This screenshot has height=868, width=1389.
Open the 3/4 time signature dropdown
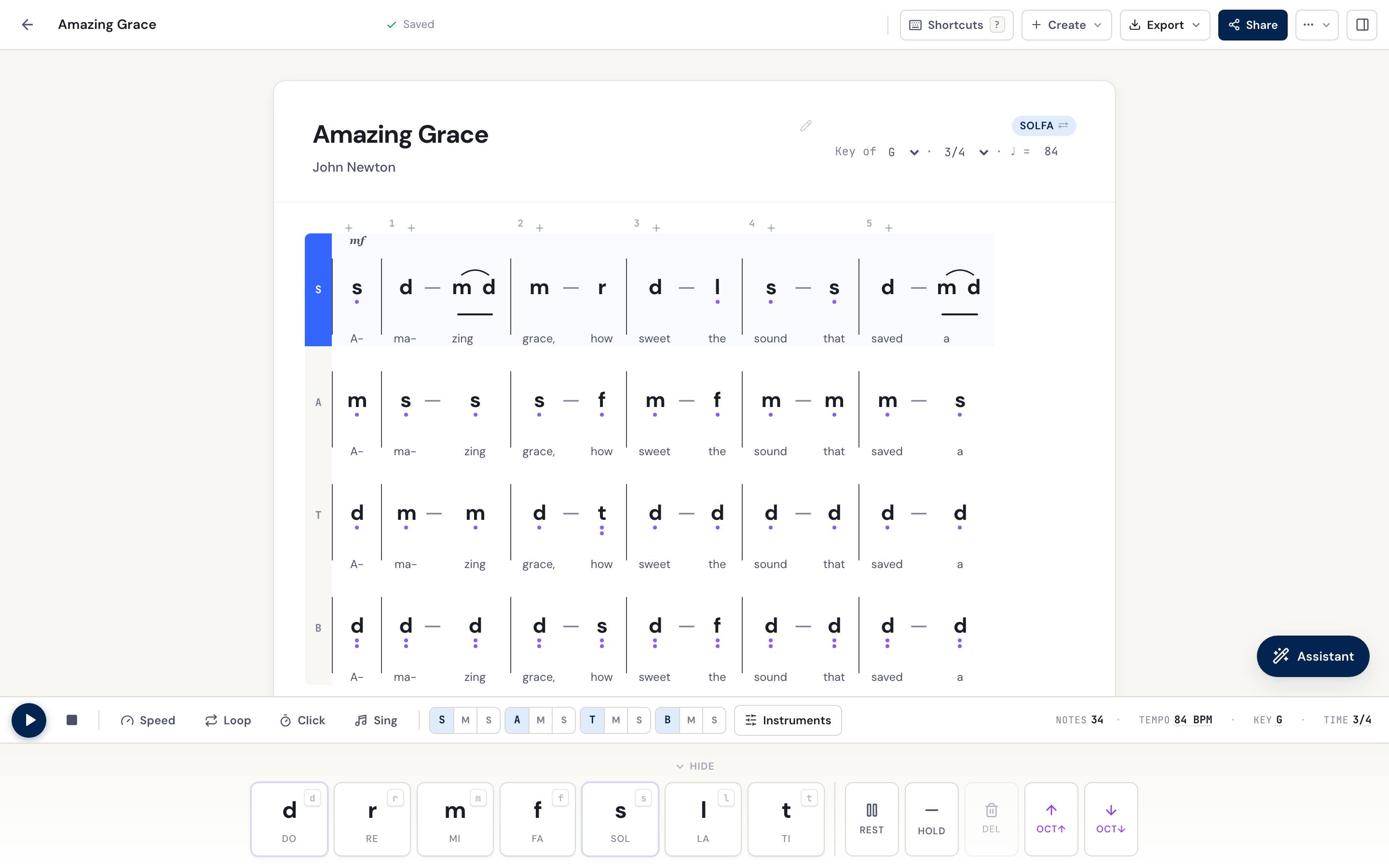pos(966,152)
